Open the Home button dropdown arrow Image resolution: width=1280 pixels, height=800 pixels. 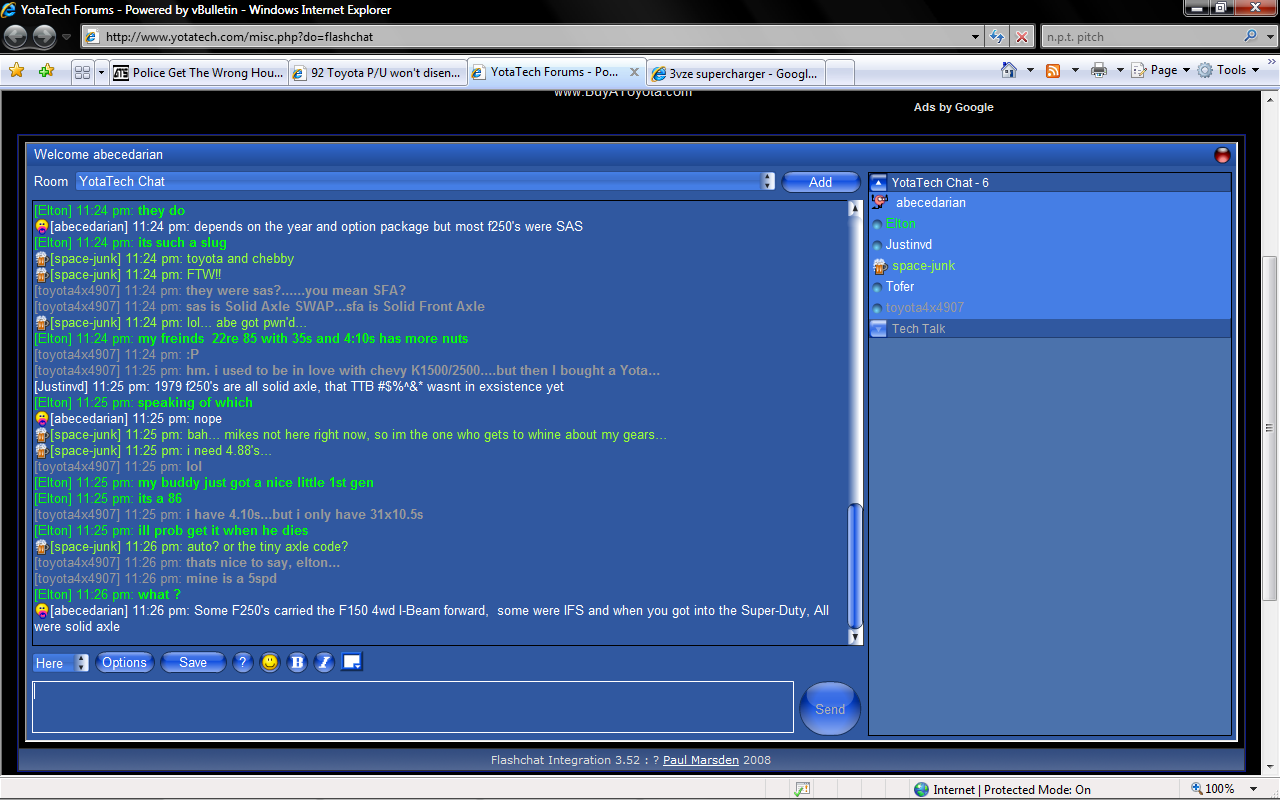click(x=1030, y=70)
